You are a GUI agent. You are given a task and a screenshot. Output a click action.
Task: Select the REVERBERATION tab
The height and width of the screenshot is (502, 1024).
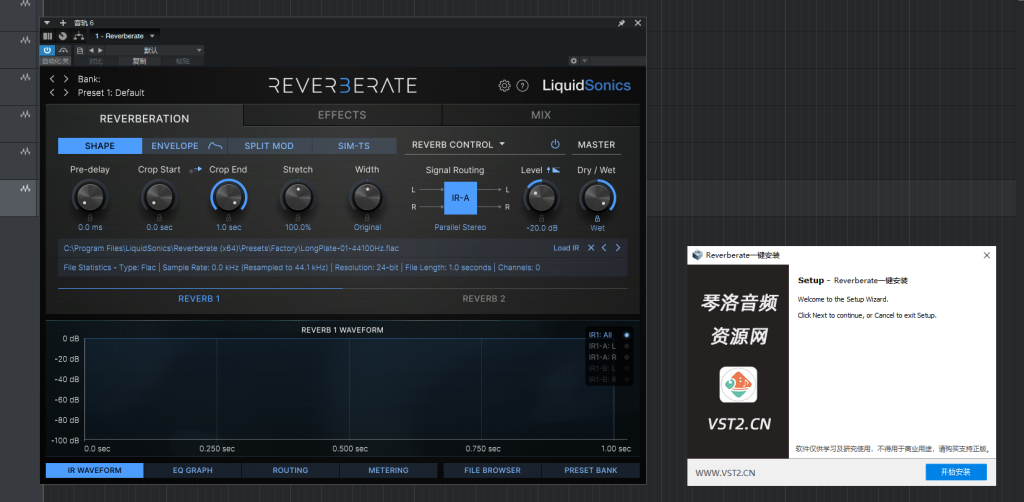[144, 119]
